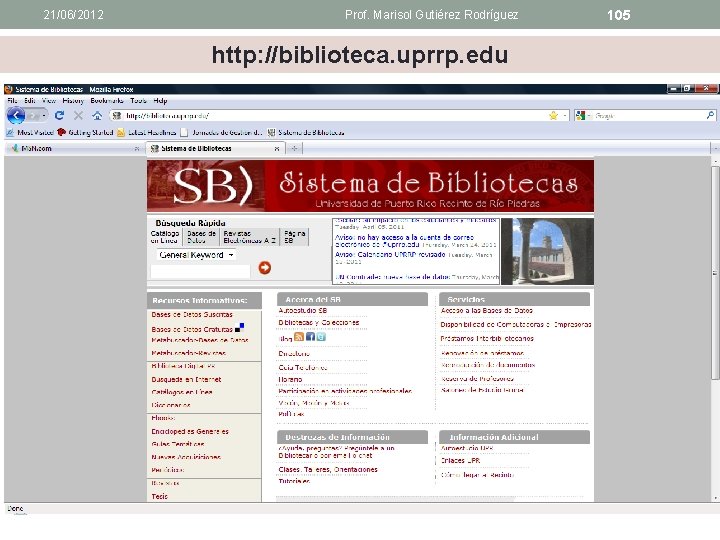
Task: Open the Most Visited bookmark
Action: coord(30,133)
